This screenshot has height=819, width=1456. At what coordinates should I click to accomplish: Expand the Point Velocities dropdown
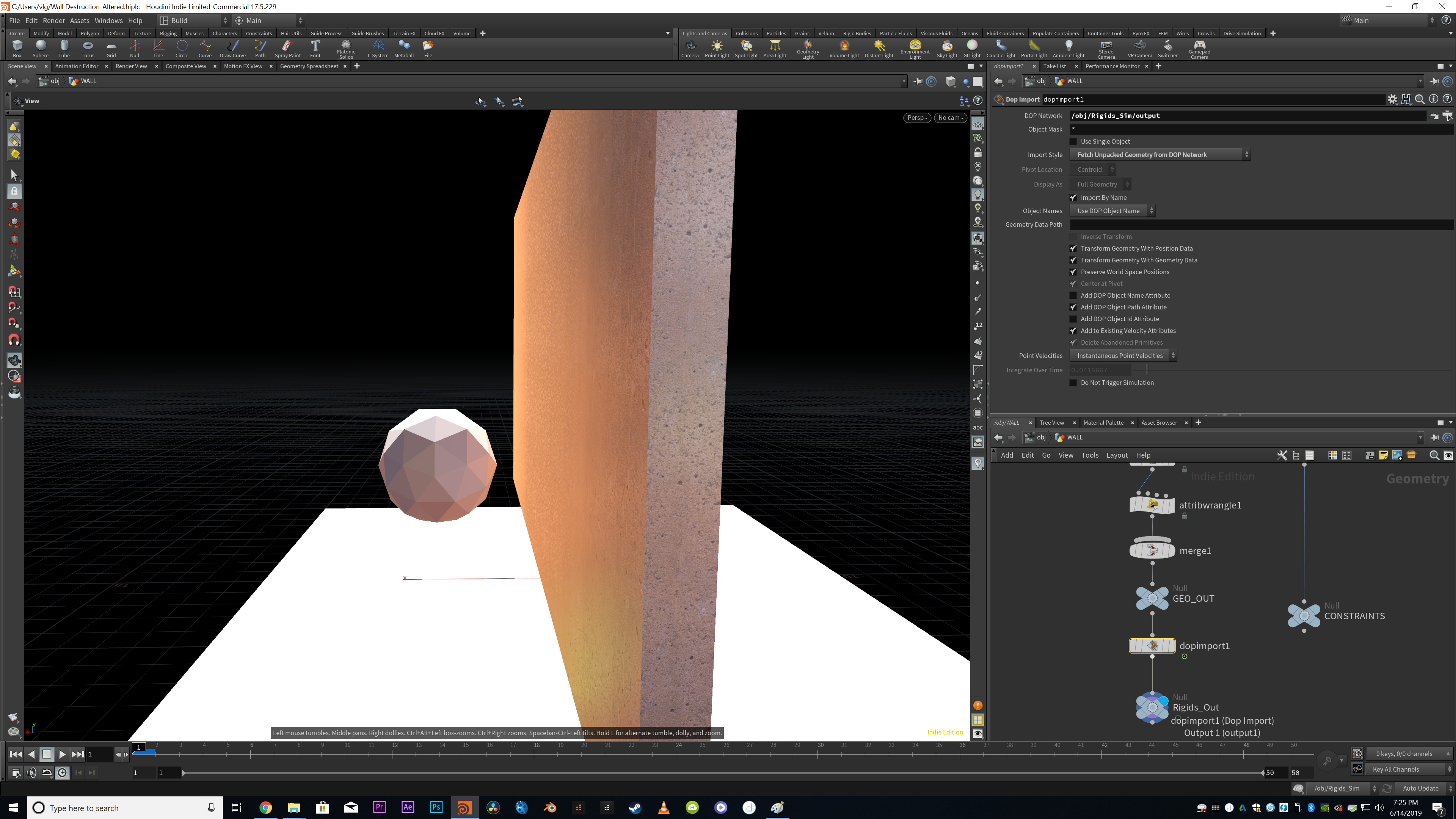click(1123, 356)
